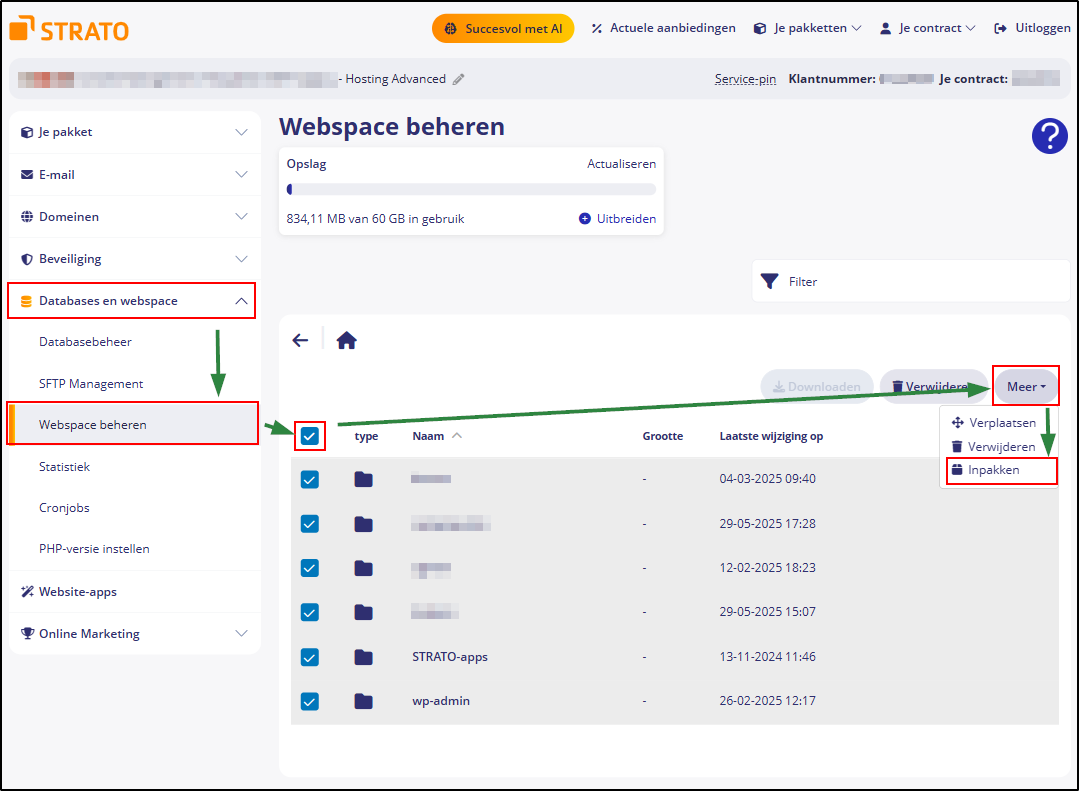Click the folder icon of STRATO-apps
1079x791 pixels.
(x=363, y=657)
